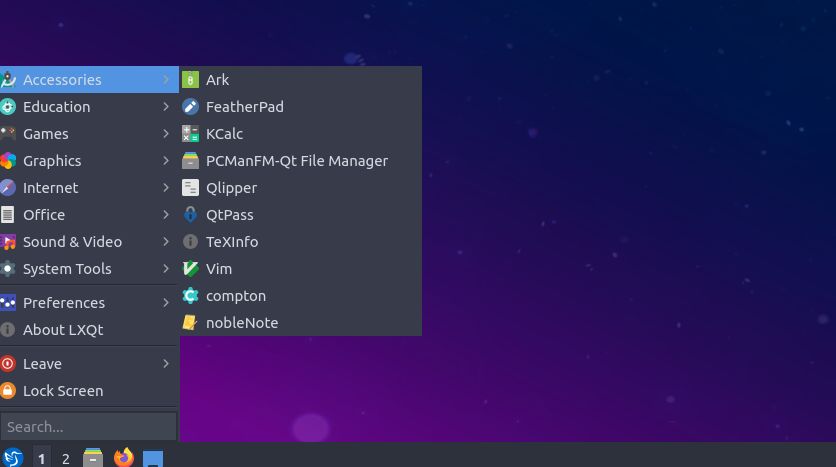Launch the FeatherPad text entry
This screenshot has width=836, height=467.
pyautogui.click(x=245, y=107)
